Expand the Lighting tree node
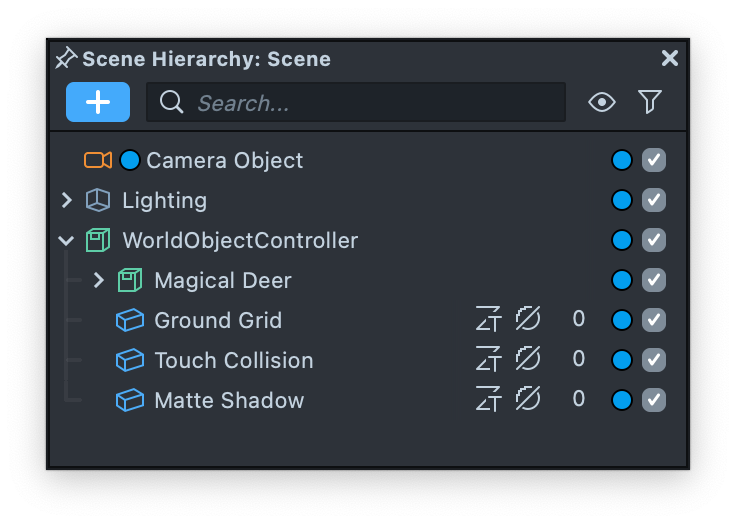The width and height of the screenshot is (736, 524). click(x=67, y=200)
